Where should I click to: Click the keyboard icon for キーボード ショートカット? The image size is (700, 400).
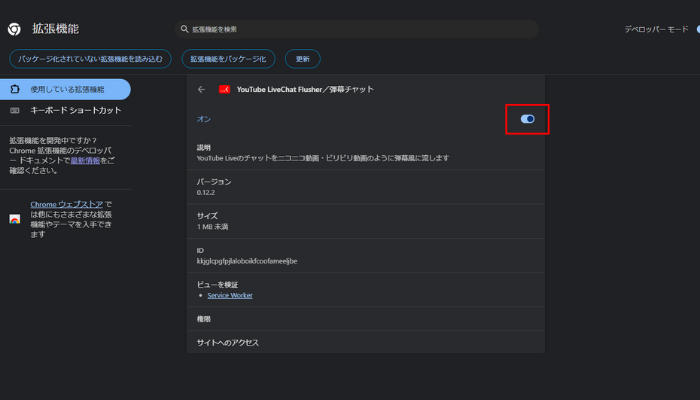[15, 110]
